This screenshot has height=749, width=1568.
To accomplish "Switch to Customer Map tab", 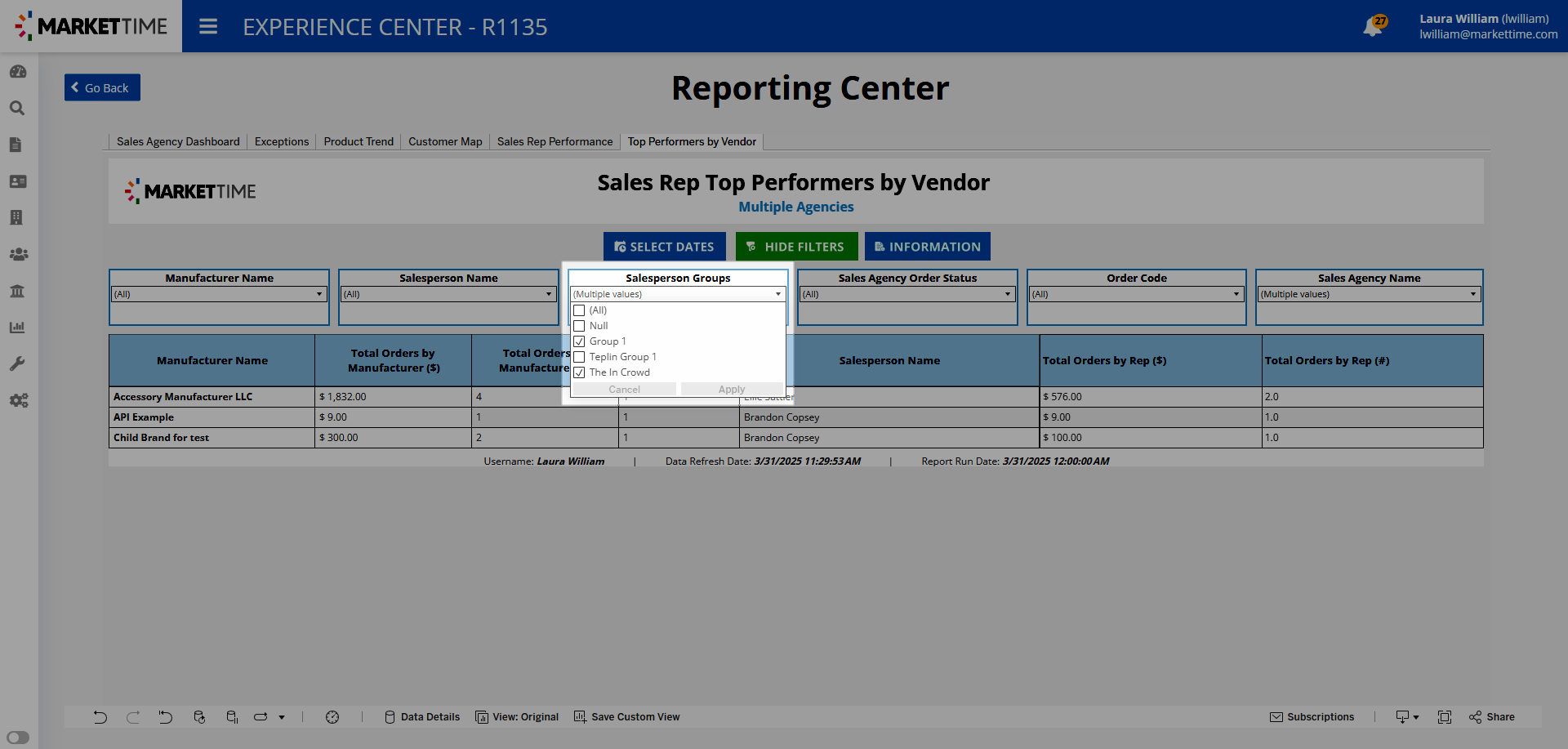I will tap(445, 141).
